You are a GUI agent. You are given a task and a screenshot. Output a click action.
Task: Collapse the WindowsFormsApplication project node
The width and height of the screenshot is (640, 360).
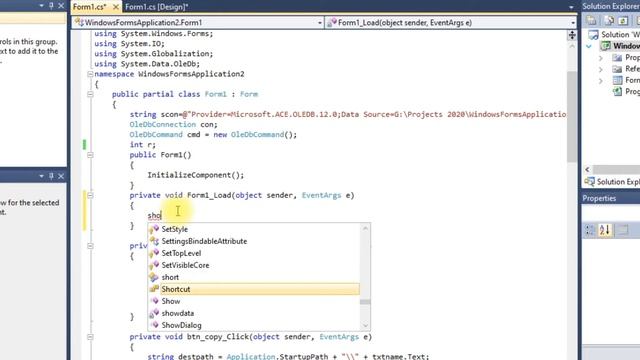(589, 47)
